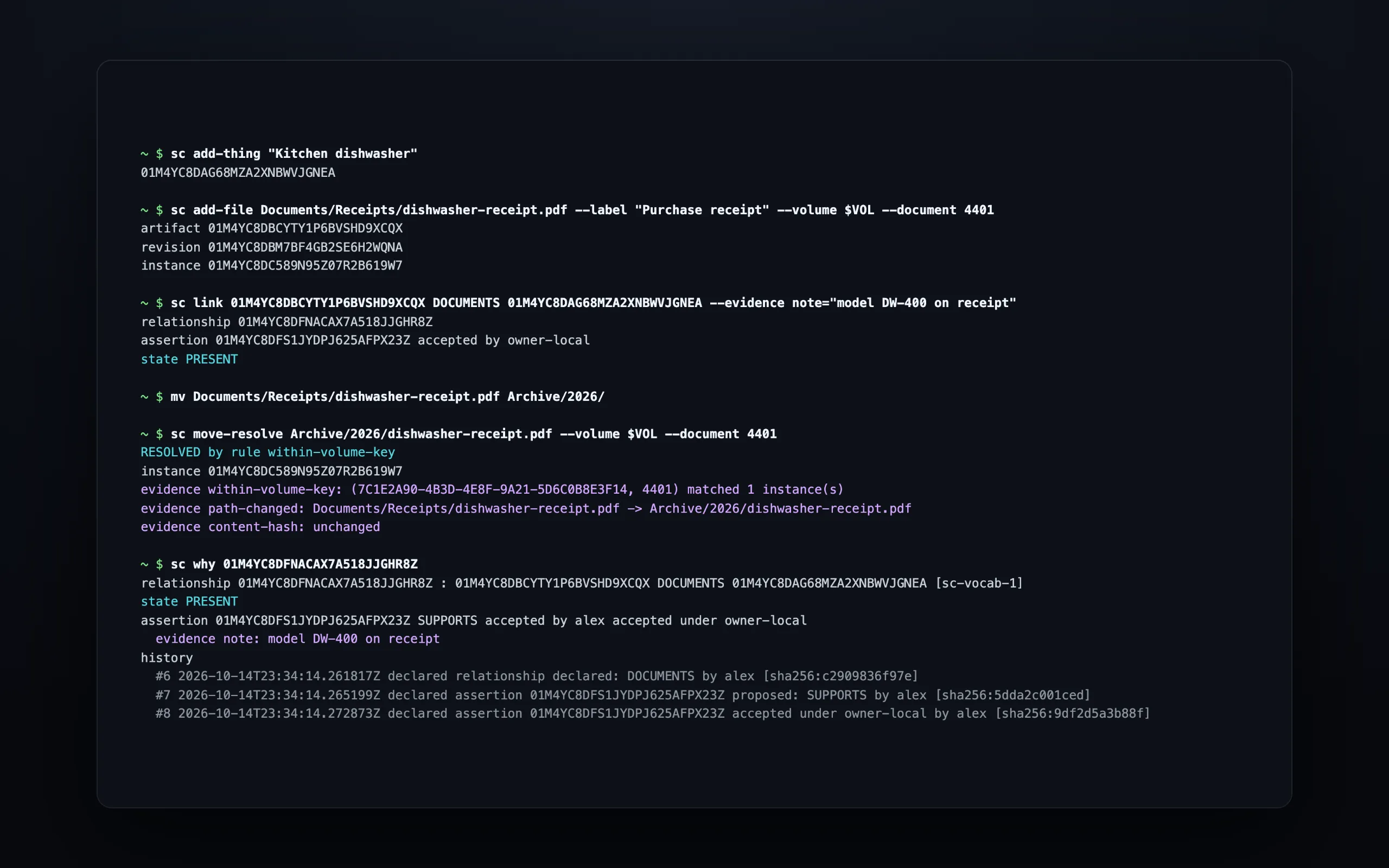Select the revision 01M4YC8DBM7BF4GB2SE6H2WQNA line
The image size is (1389, 868).
click(271, 247)
